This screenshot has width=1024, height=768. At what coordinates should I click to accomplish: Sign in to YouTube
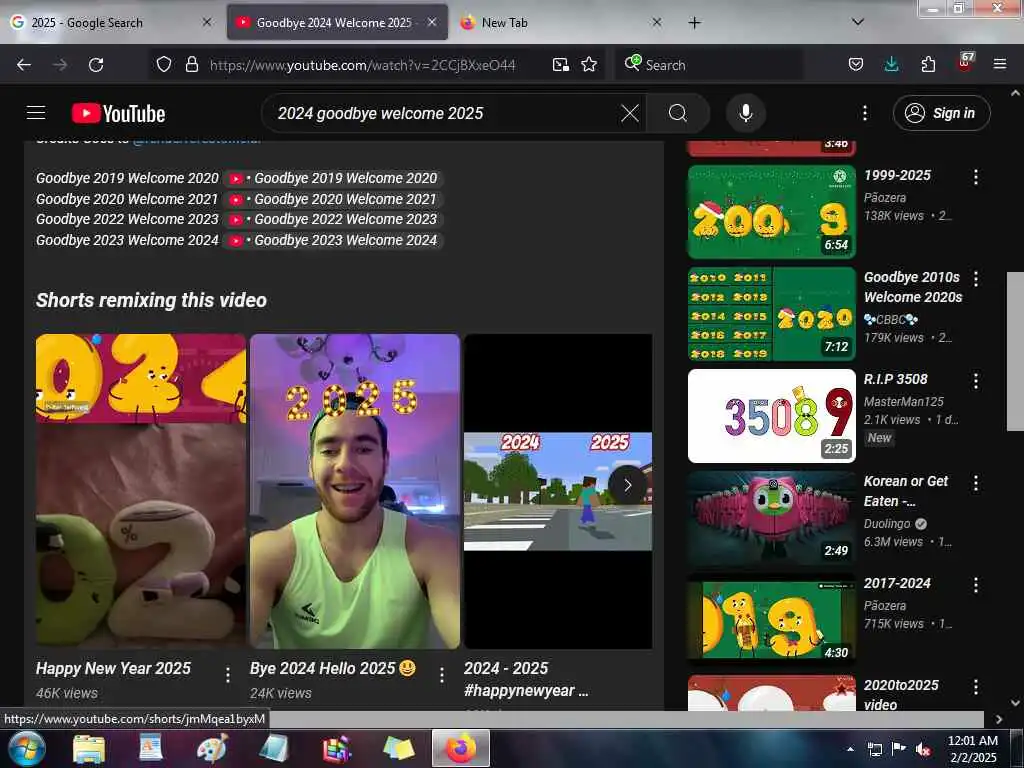pyautogui.click(x=941, y=114)
